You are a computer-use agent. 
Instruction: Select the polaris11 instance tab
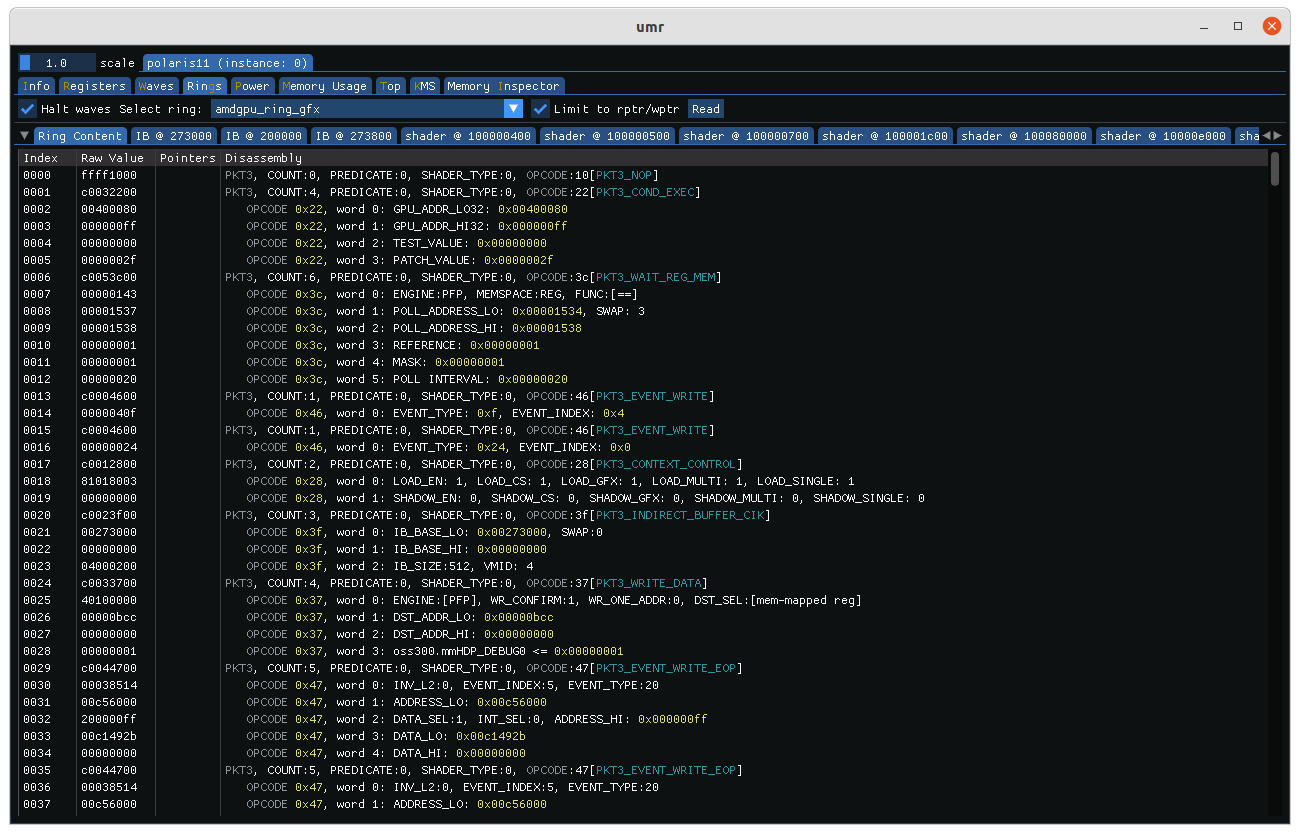click(228, 62)
